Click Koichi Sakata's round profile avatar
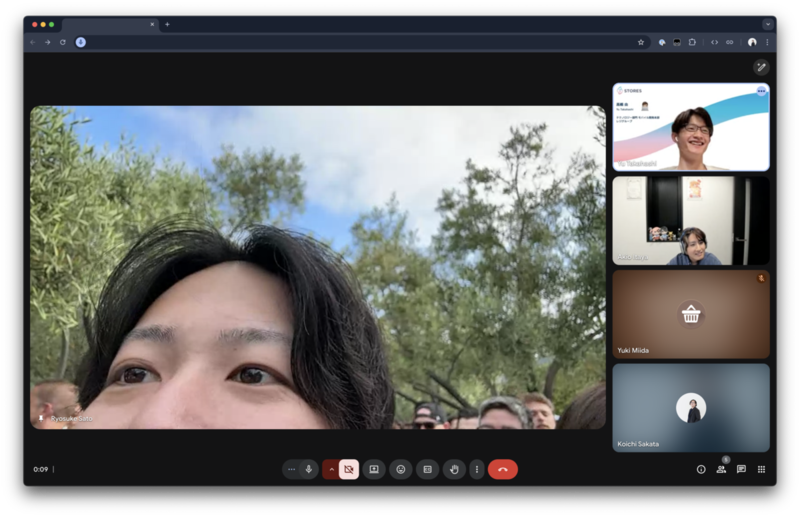Viewport: 800px width, 517px height. coord(691,407)
